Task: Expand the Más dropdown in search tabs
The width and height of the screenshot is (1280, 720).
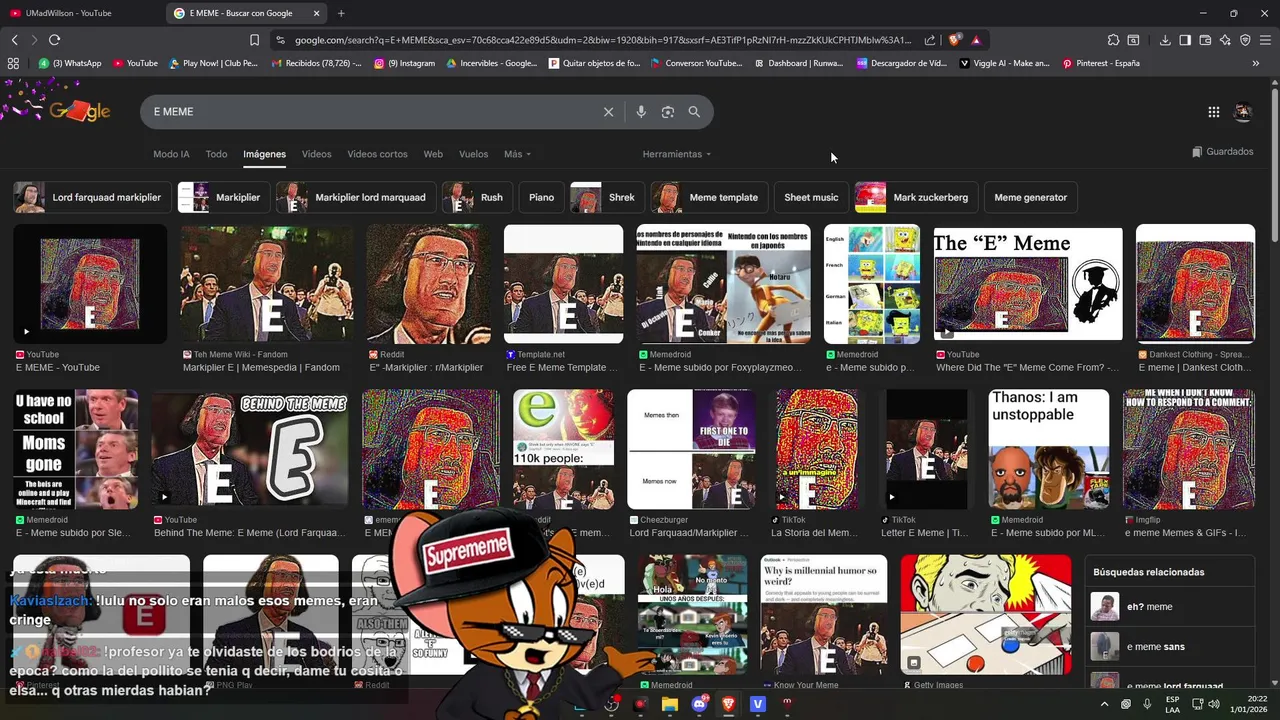Action: pyautogui.click(x=517, y=154)
